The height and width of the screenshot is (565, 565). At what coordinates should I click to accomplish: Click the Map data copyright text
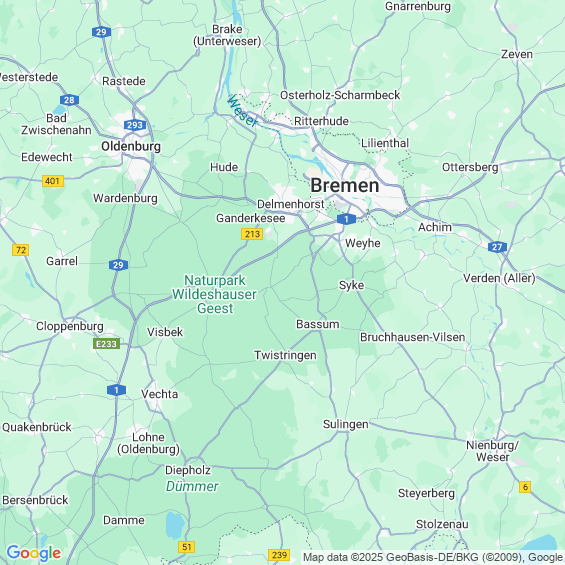(x=433, y=557)
